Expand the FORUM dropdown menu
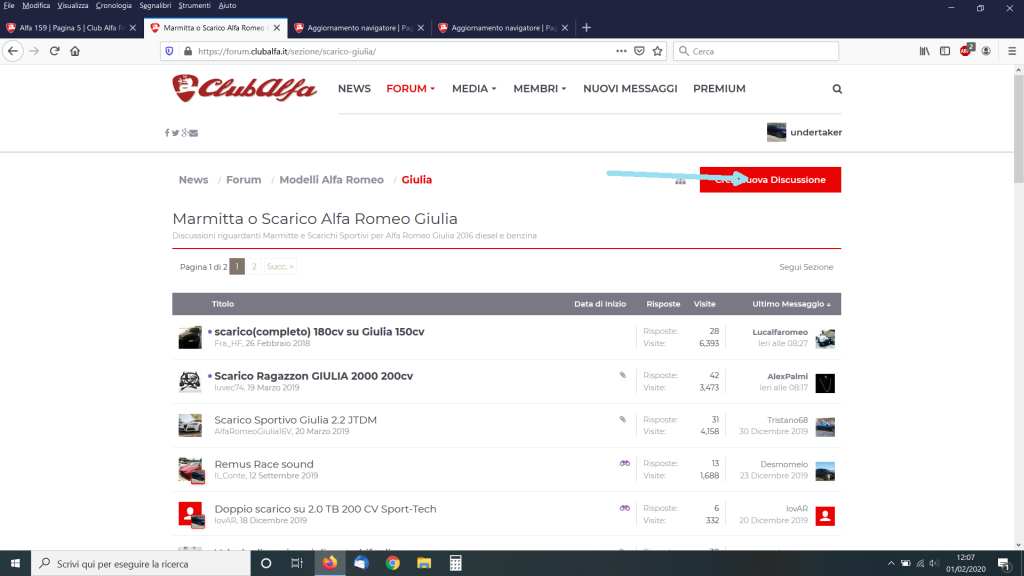1024x576 pixels. [410, 89]
